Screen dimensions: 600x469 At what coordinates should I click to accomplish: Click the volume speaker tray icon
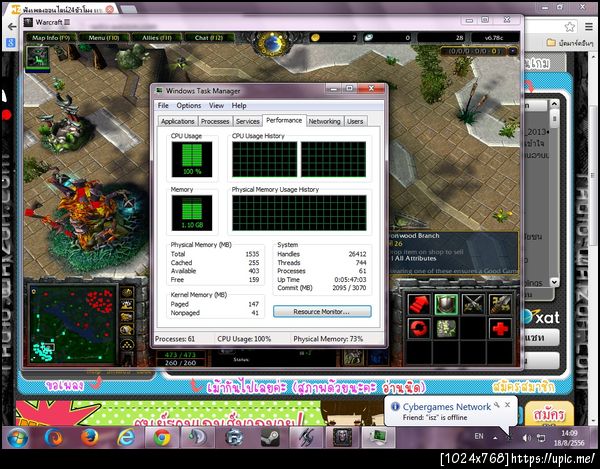(x=526, y=438)
